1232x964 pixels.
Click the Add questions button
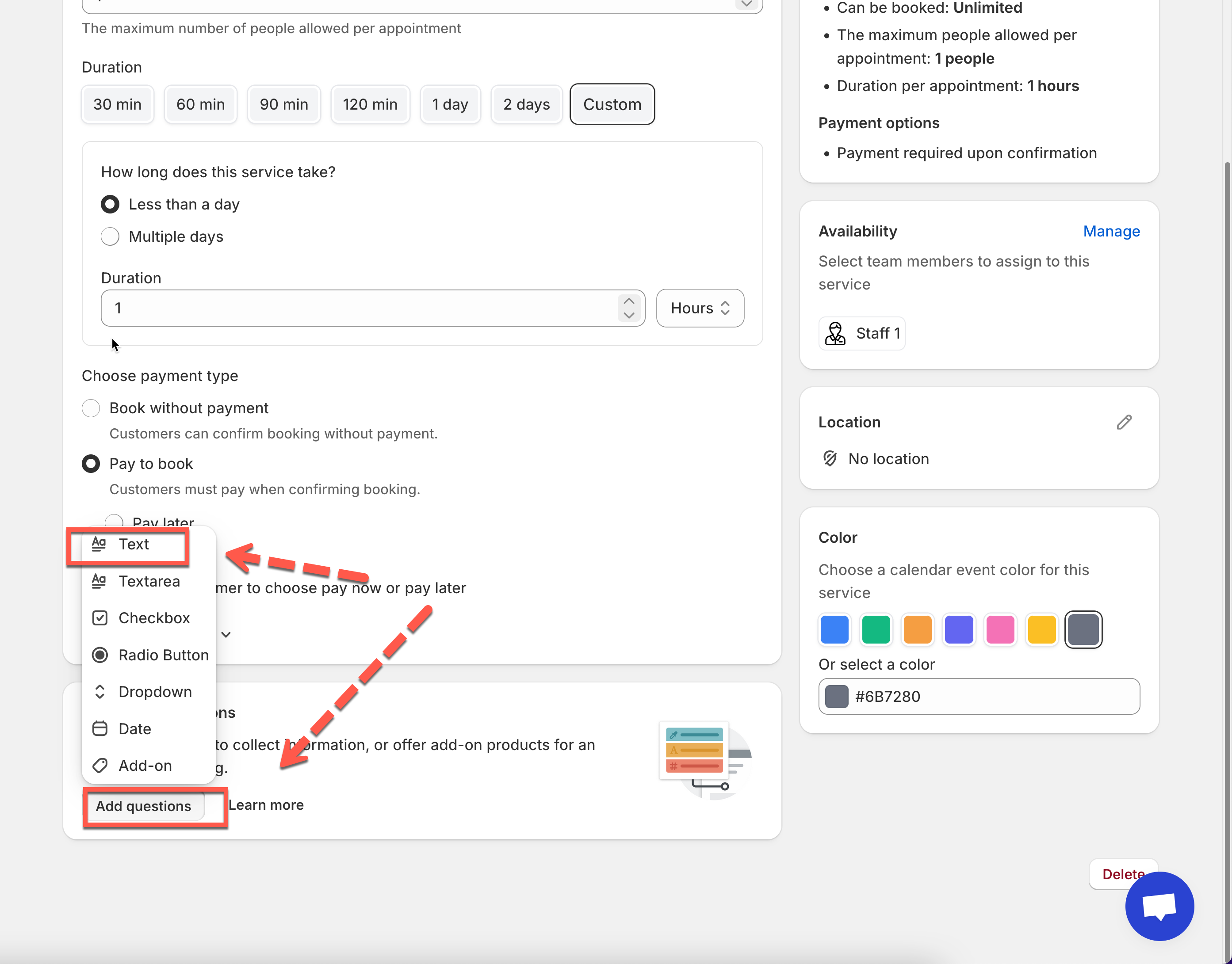143,806
